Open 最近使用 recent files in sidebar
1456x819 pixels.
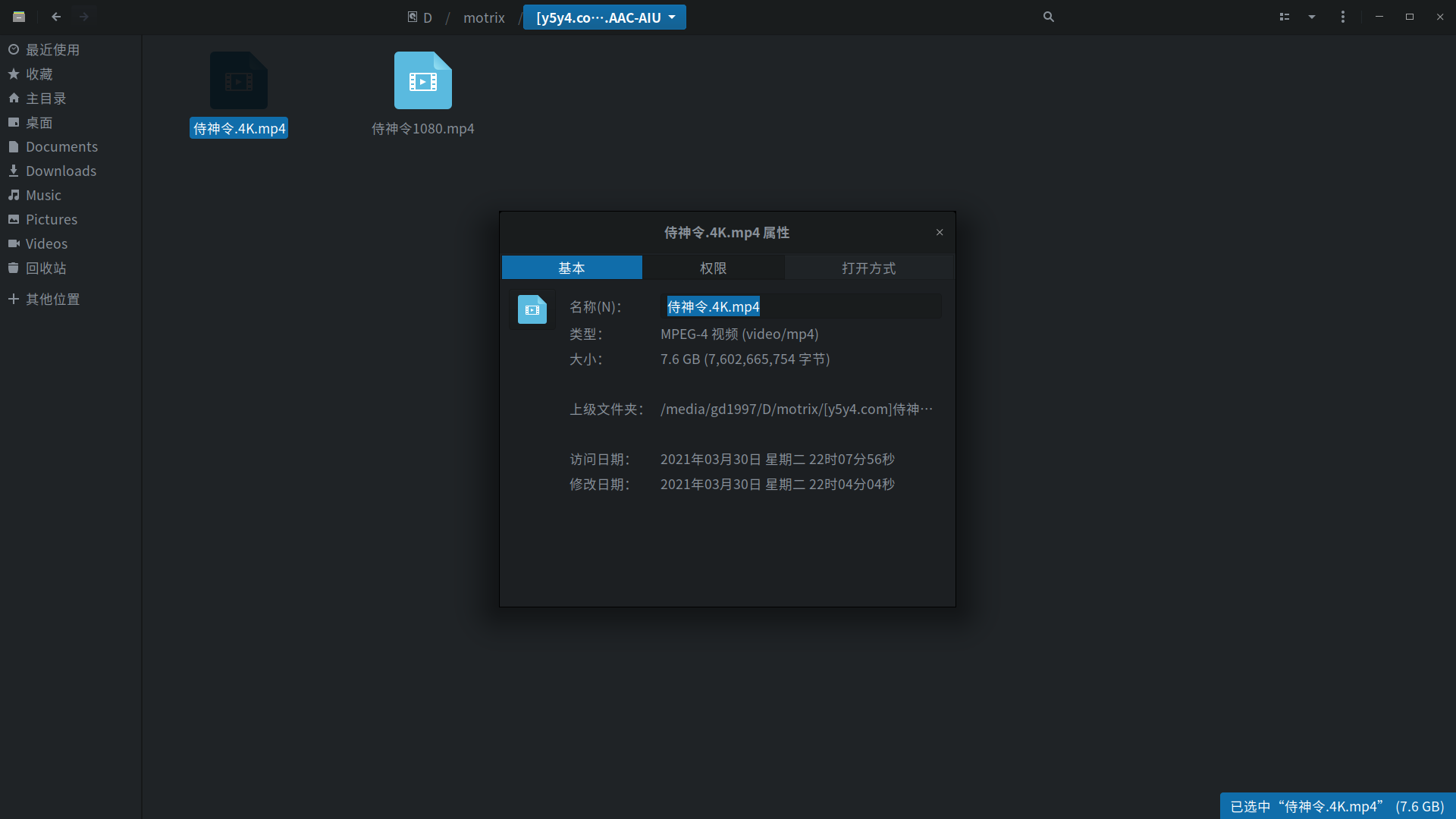click(x=52, y=49)
